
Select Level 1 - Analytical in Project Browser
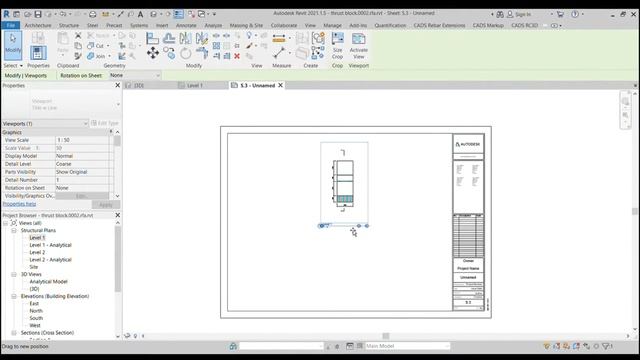coord(50,245)
